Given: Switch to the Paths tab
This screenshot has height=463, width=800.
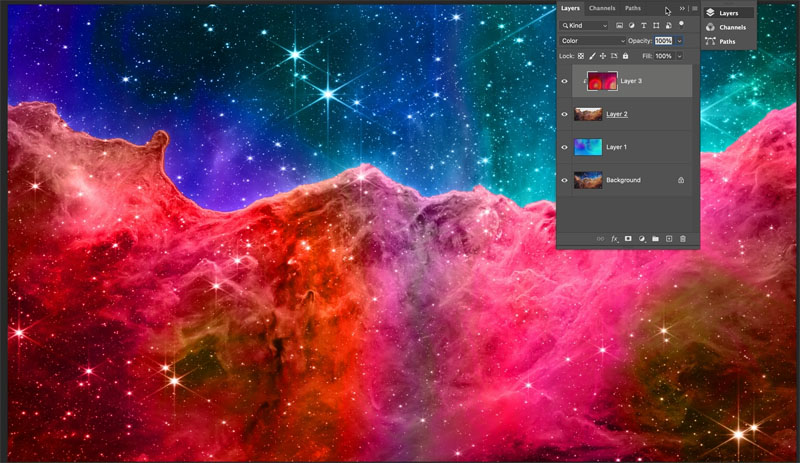Looking at the screenshot, I should coord(633,8).
